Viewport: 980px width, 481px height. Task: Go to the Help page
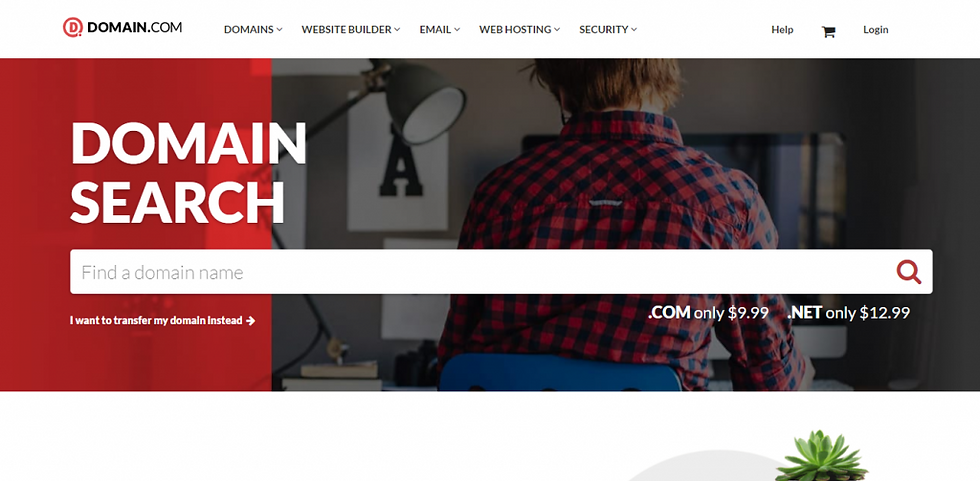pos(782,29)
